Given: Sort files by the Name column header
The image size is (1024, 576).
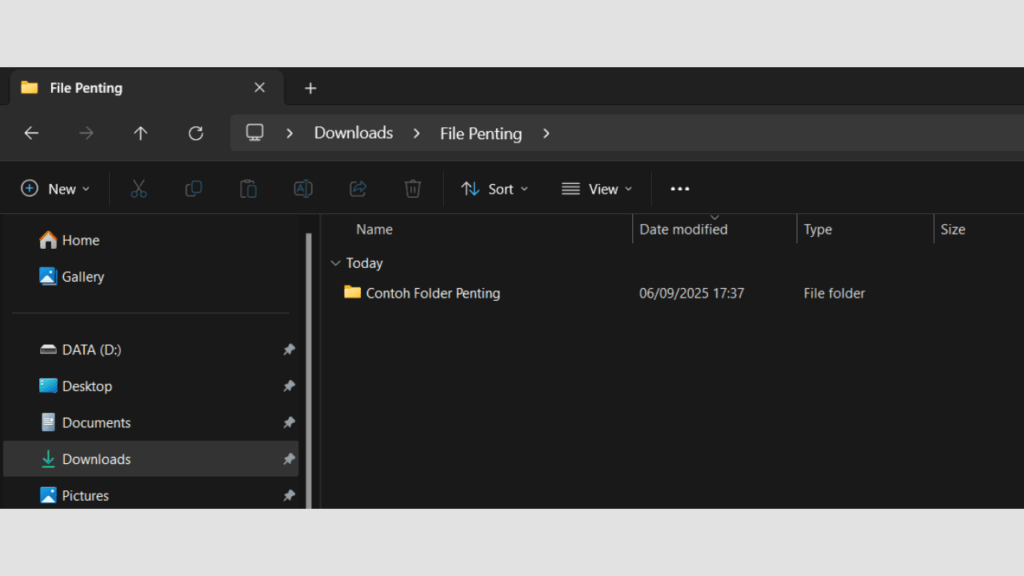Looking at the screenshot, I should pyautogui.click(x=374, y=229).
